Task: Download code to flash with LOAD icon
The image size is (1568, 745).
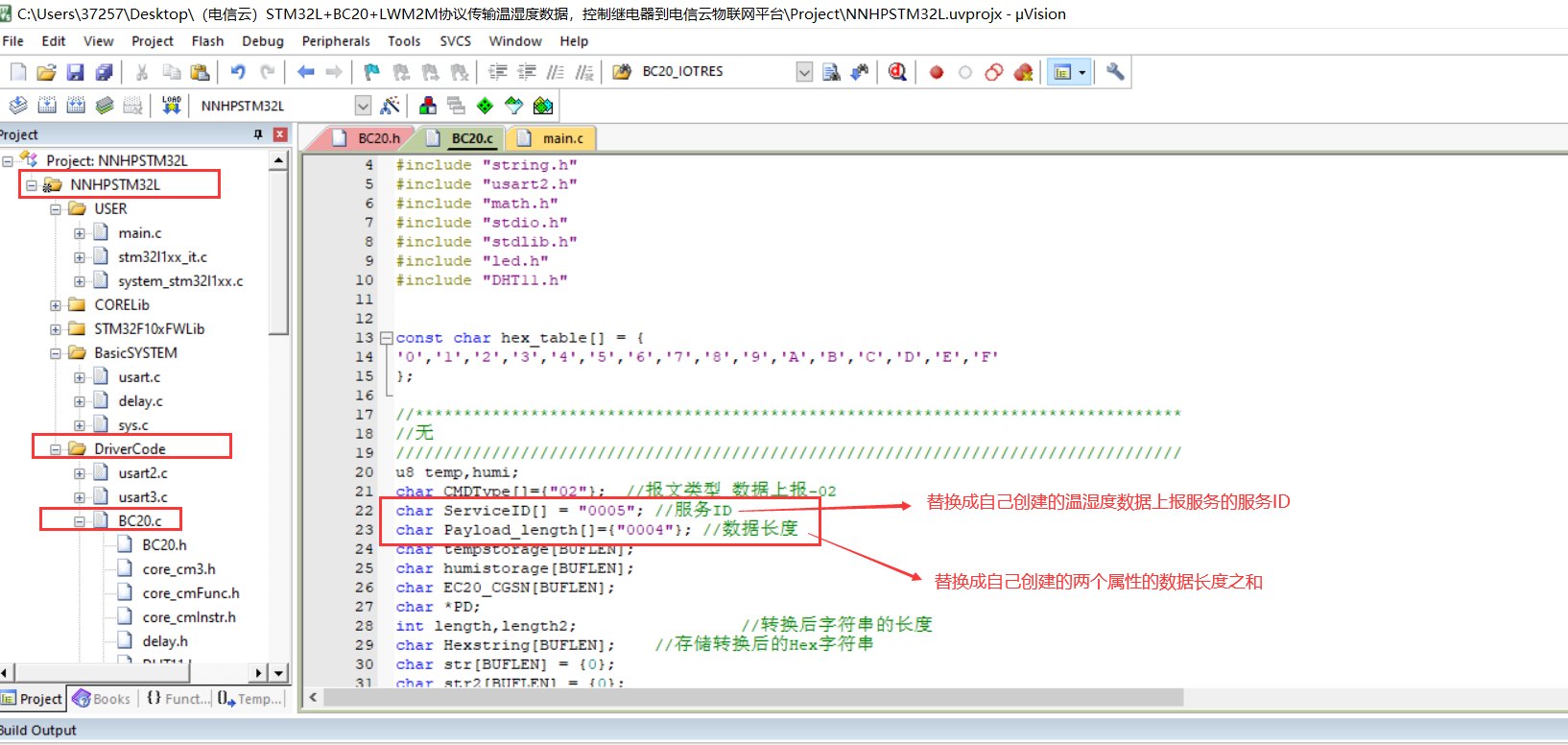Action: pos(172,106)
